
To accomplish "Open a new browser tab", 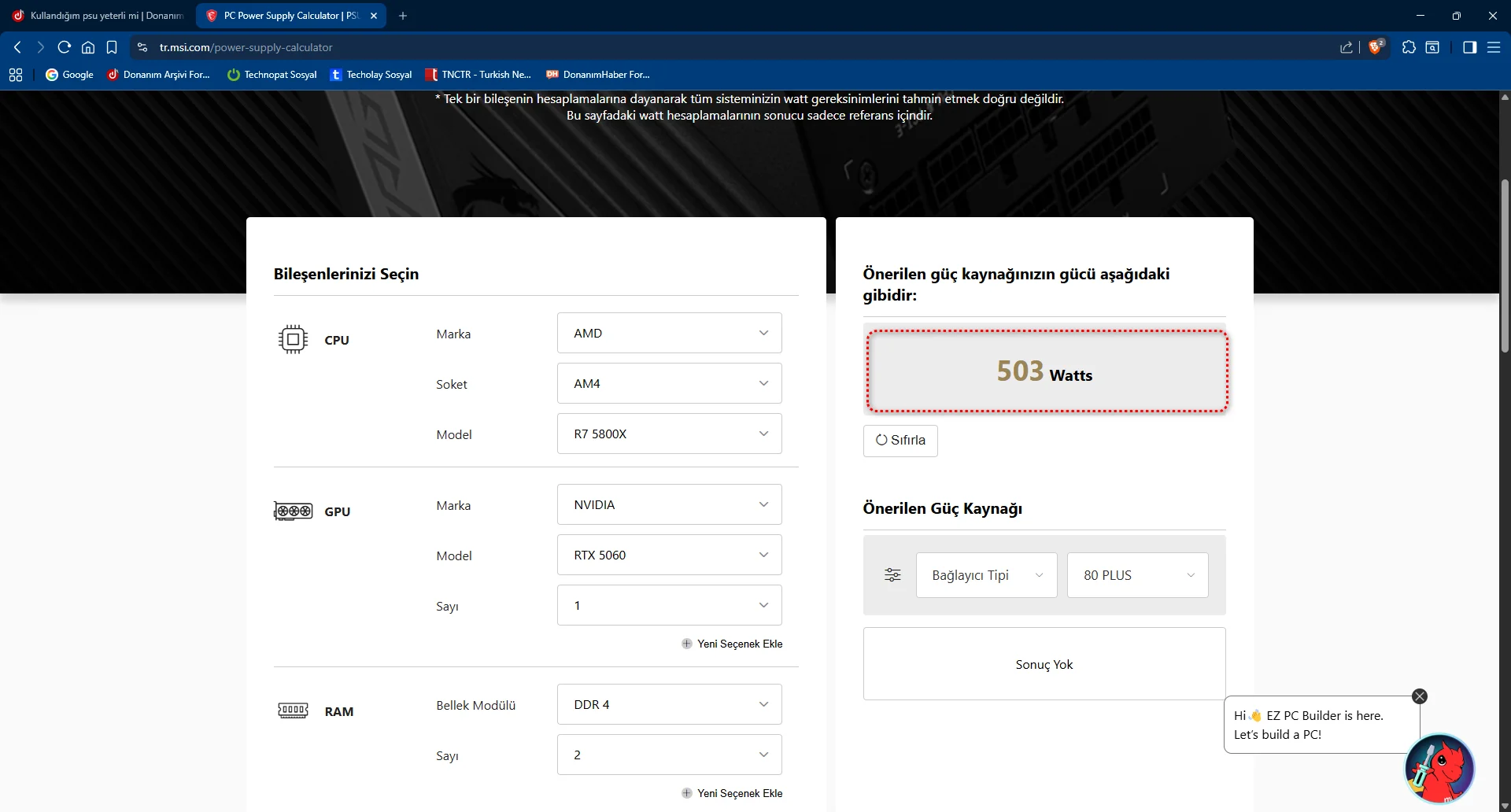I will (403, 16).
